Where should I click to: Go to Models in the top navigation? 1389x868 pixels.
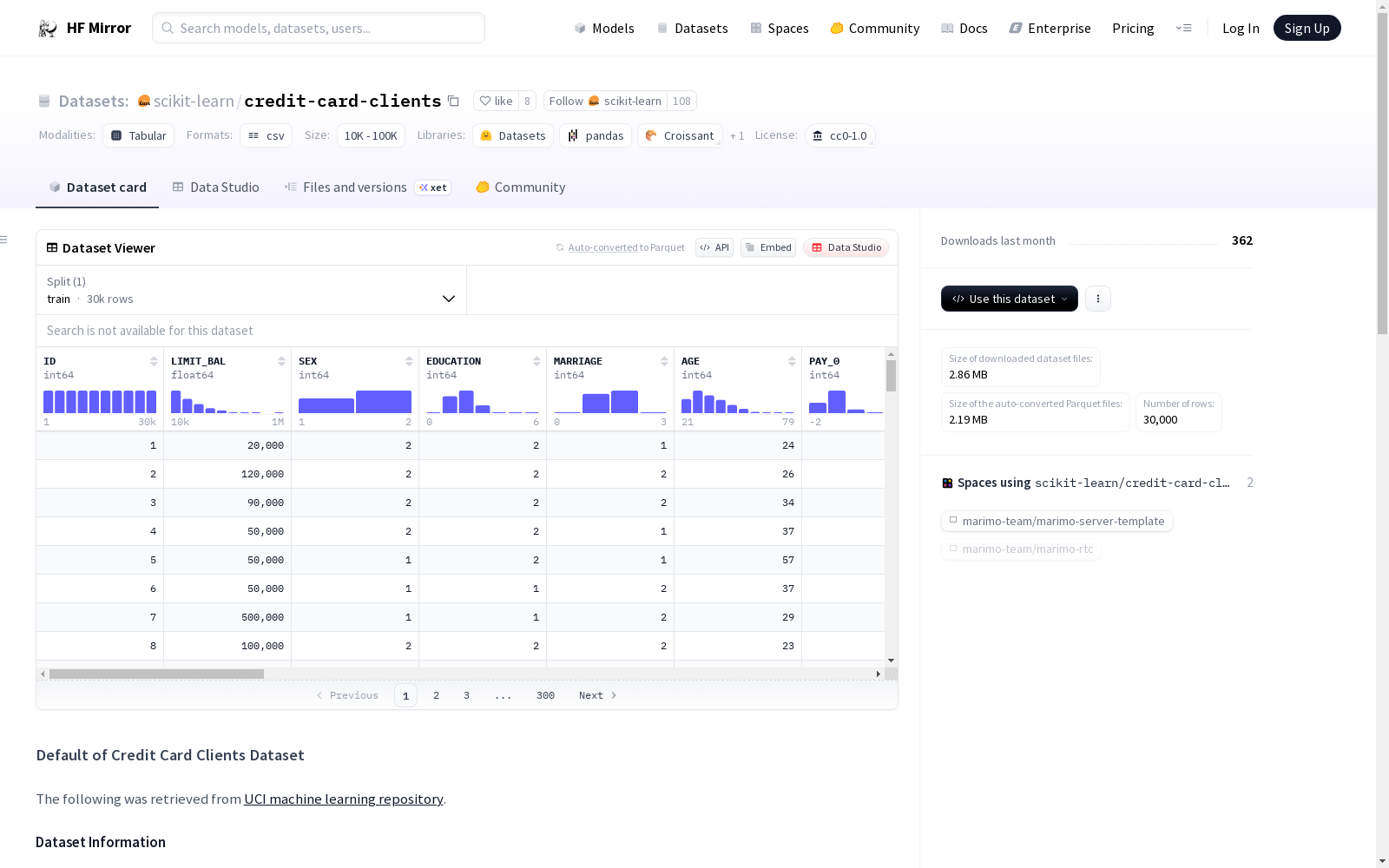tap(604, 29)
